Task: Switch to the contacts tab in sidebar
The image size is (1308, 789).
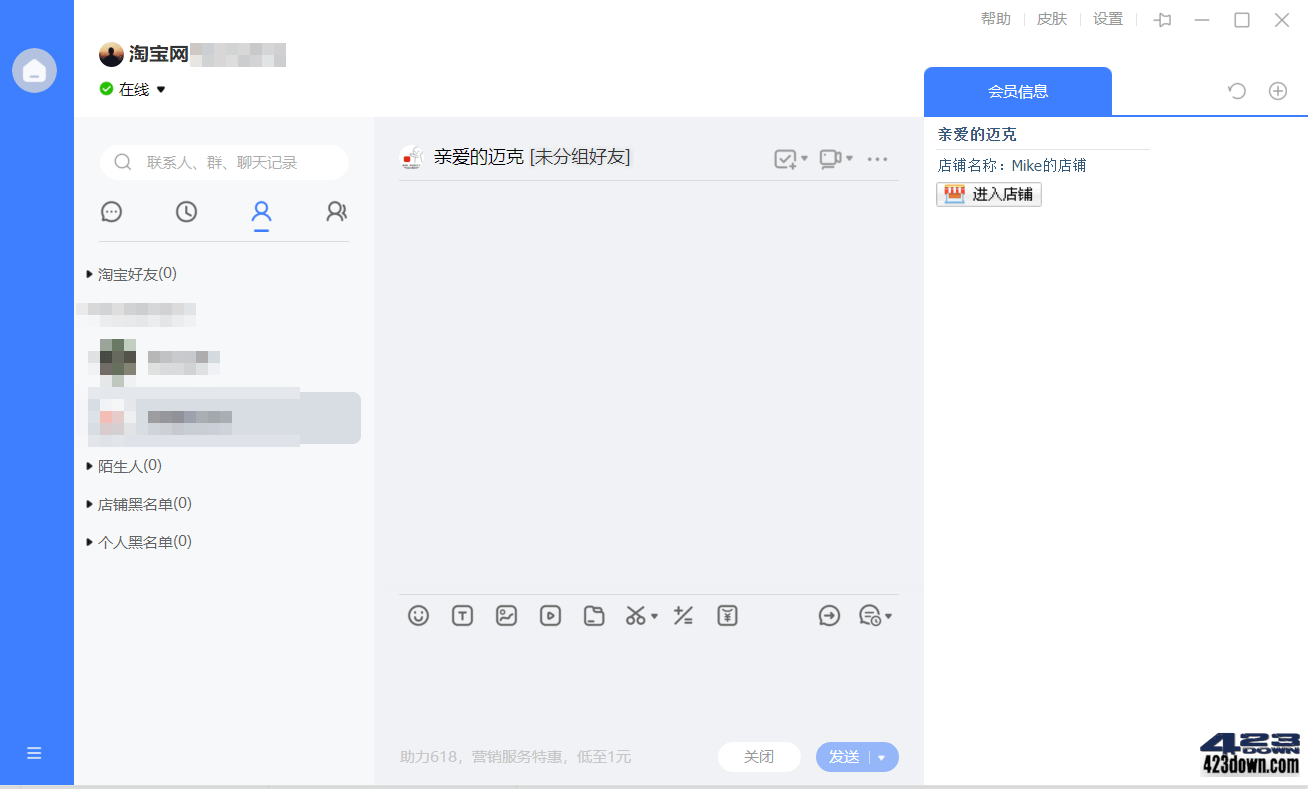Action: click(x=261, y=212)
